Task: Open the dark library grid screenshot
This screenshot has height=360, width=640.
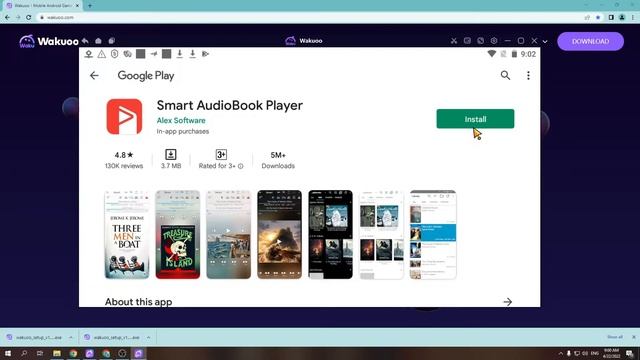Action: 330,235
